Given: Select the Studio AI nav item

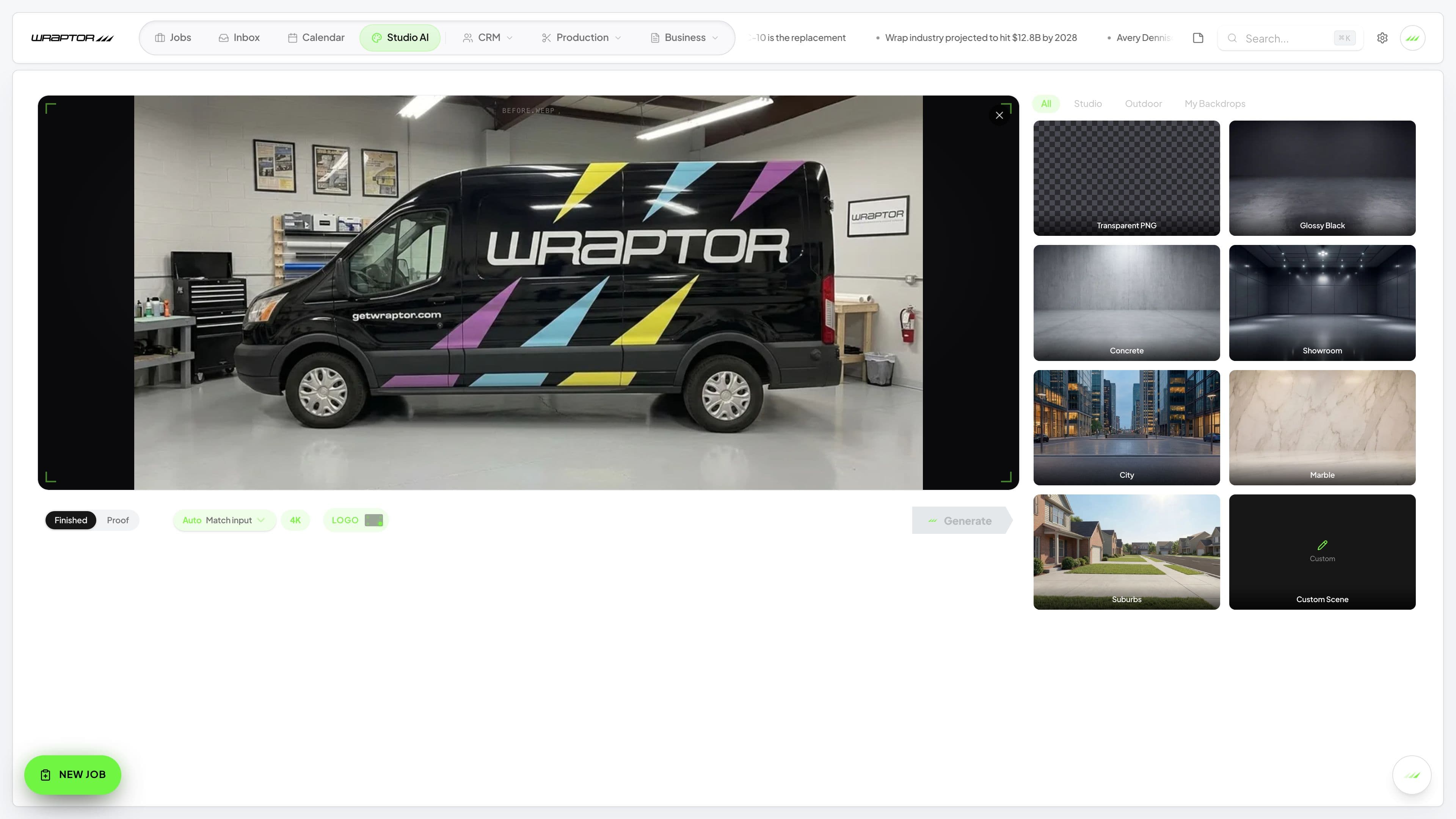Looking at the screenshot, I should (x=400, y=38).
